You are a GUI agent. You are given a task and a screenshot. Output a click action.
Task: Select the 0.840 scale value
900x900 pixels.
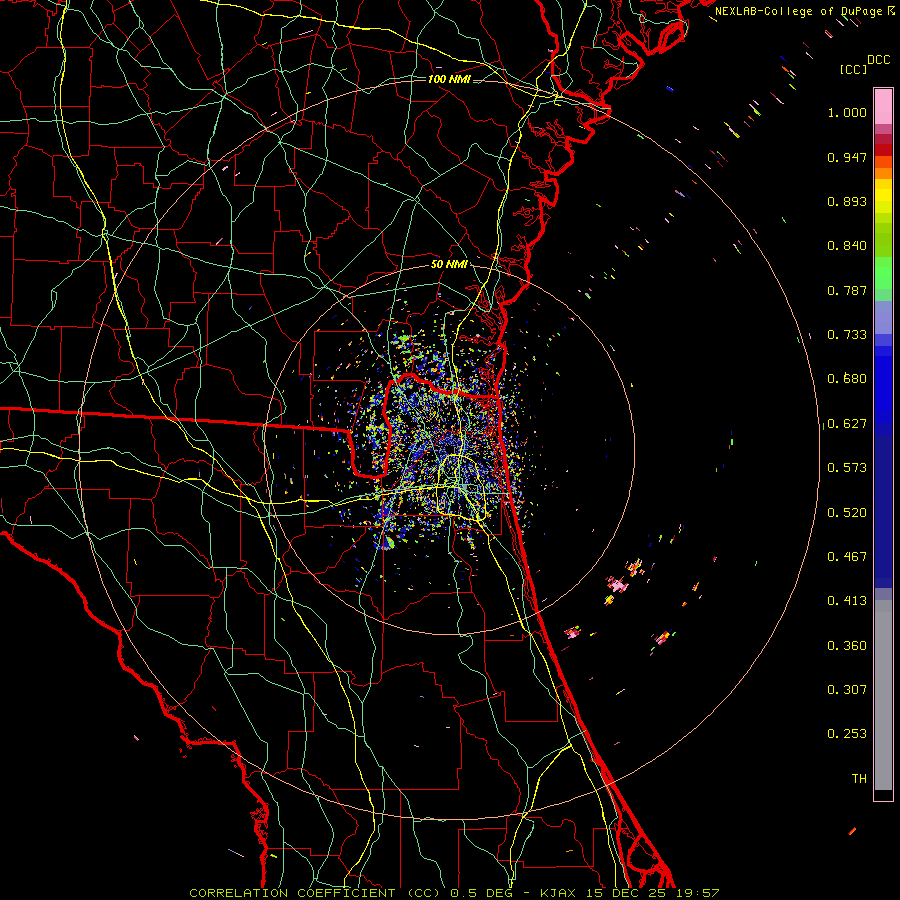tap(847, 246)
